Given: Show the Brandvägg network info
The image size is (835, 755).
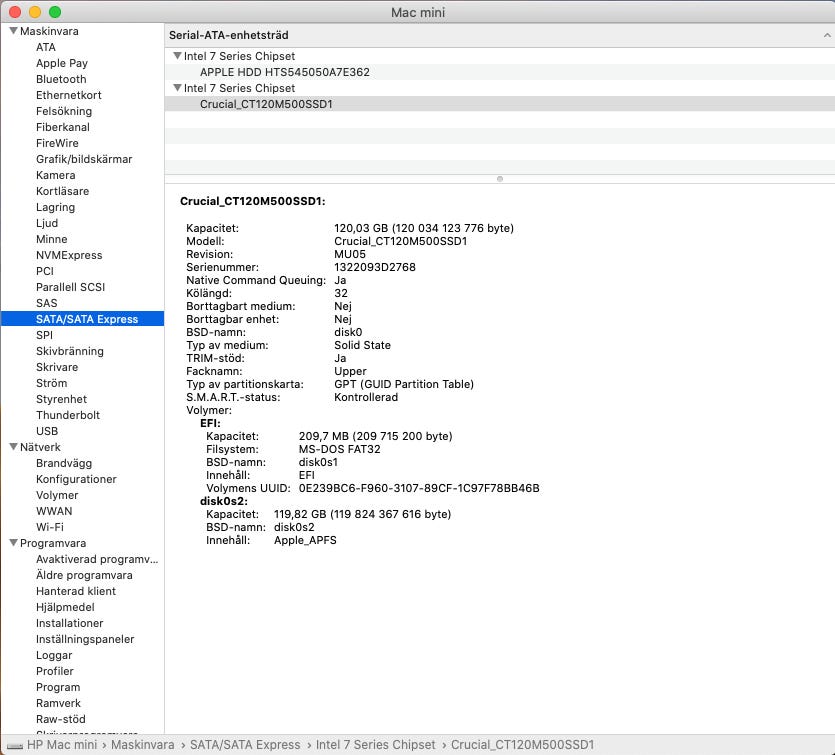Looking at the screenshot, I should (x=64, y=463).
